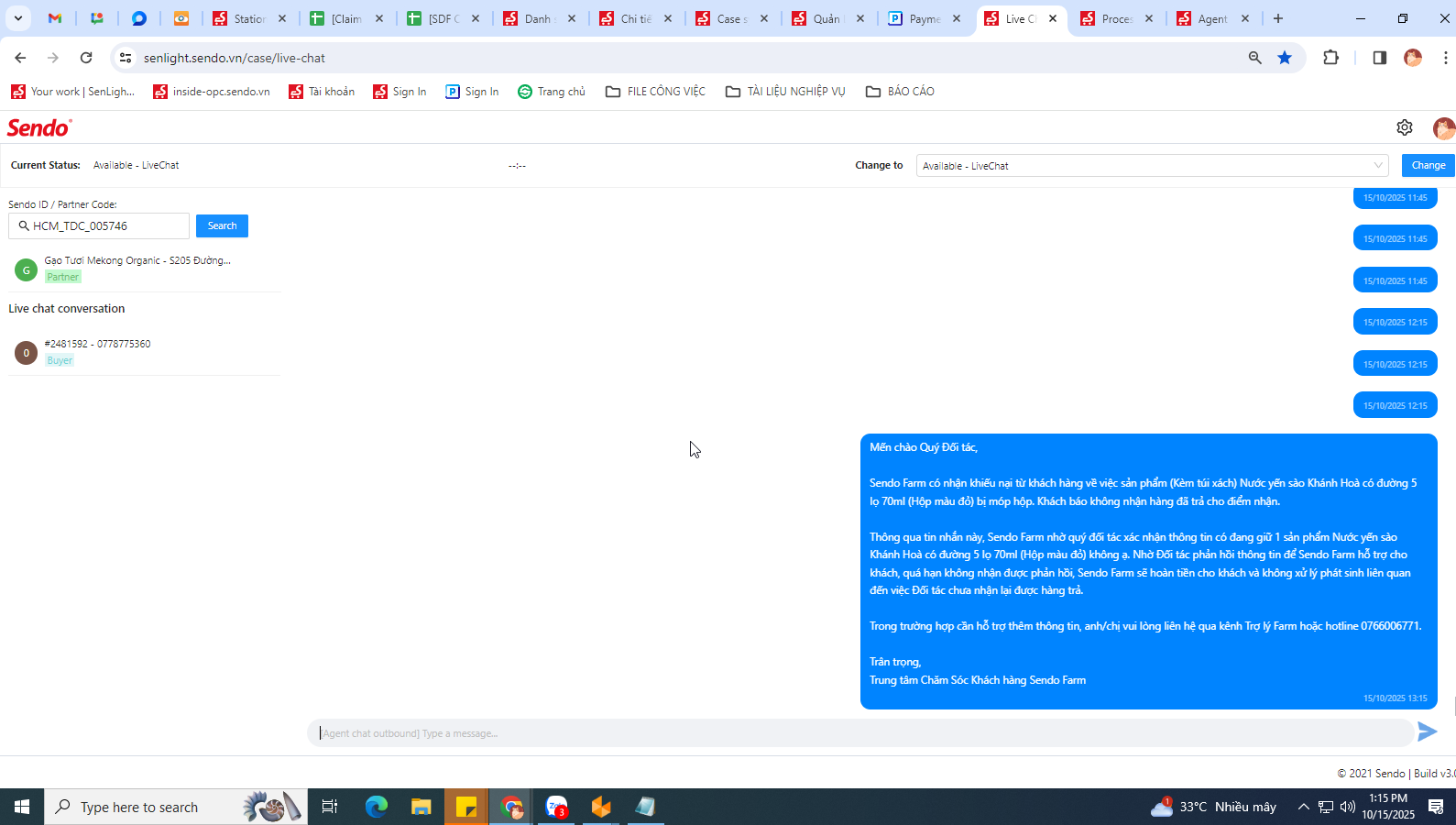Screen dimensions: 1456x825
Task: Show hidden system tray icons
Action: [1303, 807]
